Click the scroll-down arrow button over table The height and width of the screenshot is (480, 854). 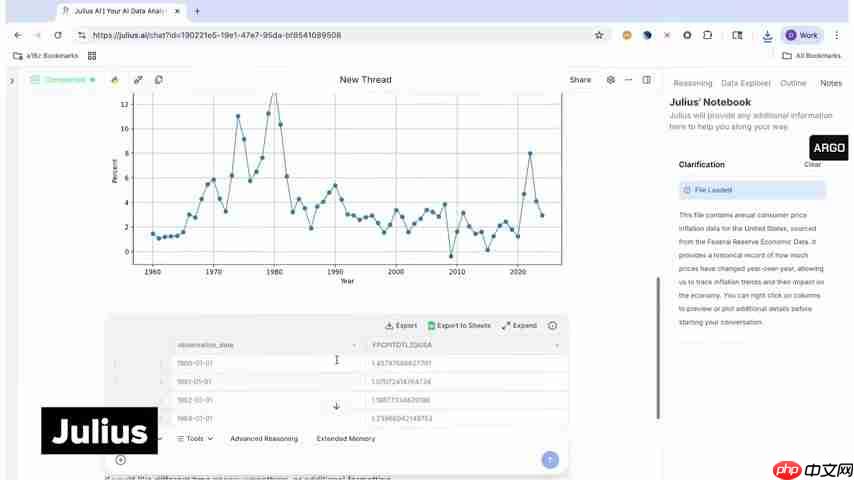[336, 406]
